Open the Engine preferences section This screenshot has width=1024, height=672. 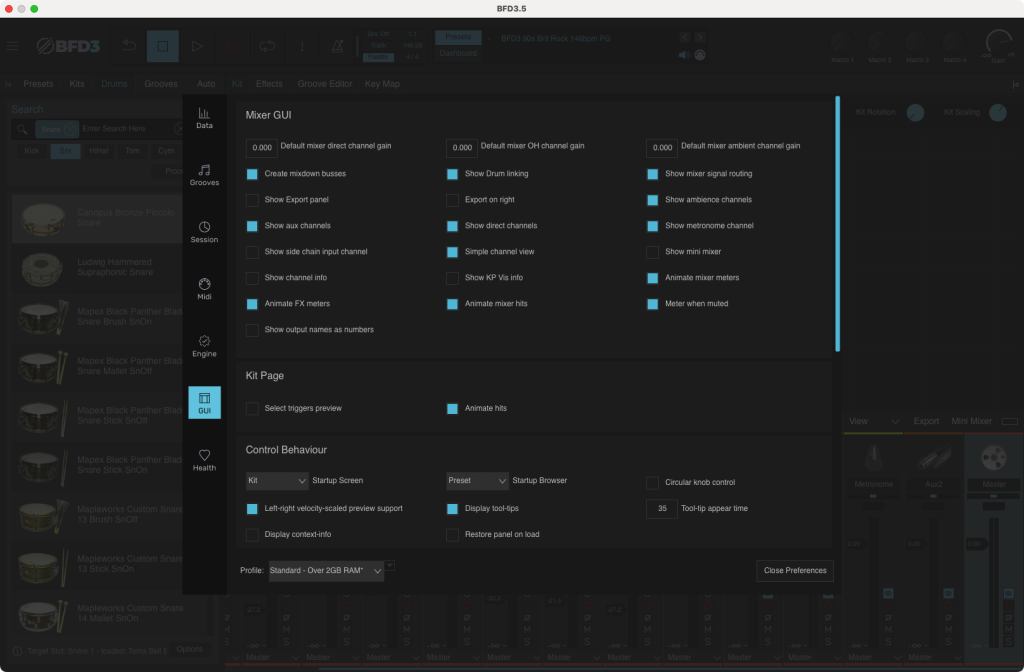click(x=204, y=345)
